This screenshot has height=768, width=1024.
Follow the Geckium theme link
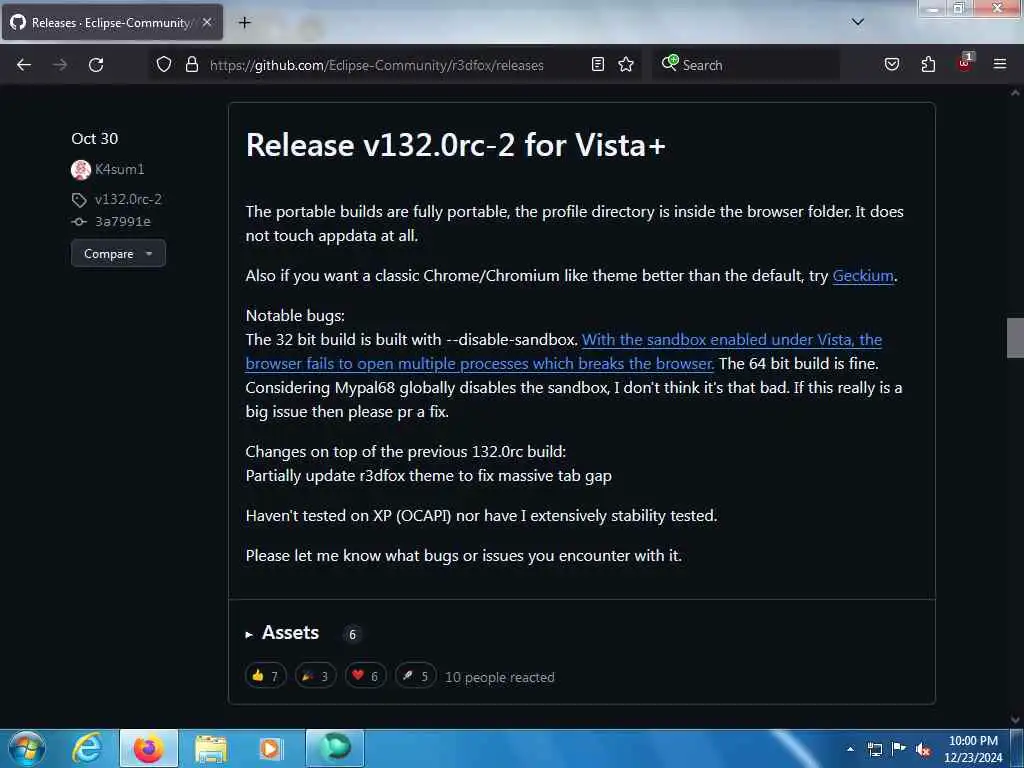[x=863, y=276]
